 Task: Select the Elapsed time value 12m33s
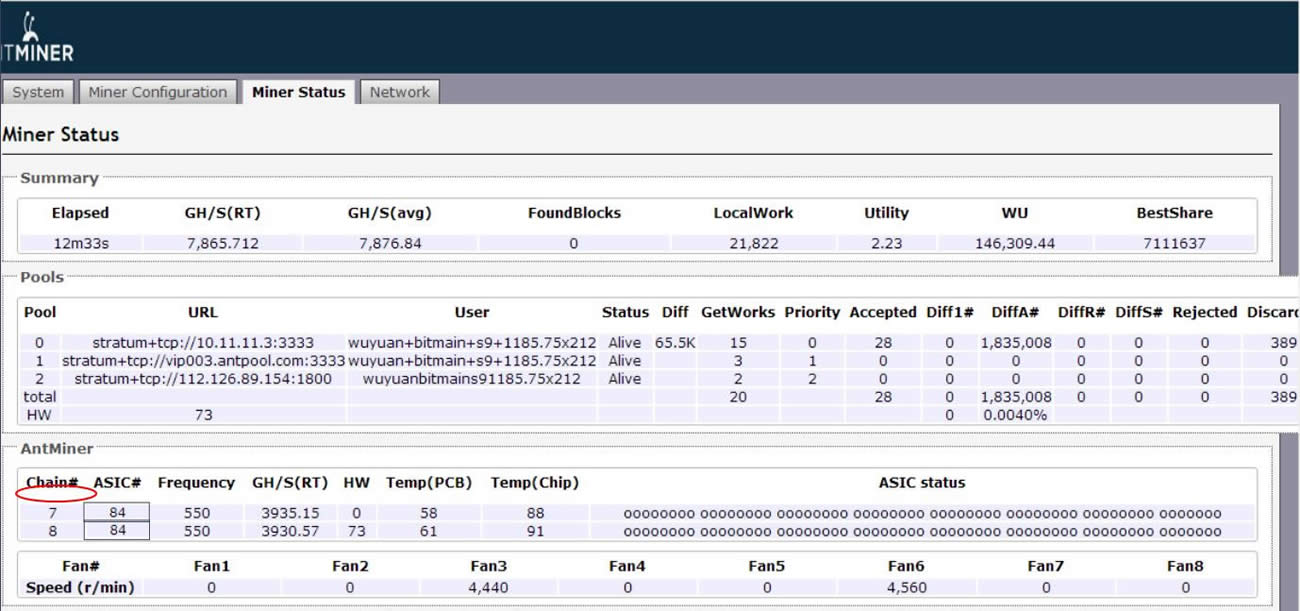[x=80, y=243]
